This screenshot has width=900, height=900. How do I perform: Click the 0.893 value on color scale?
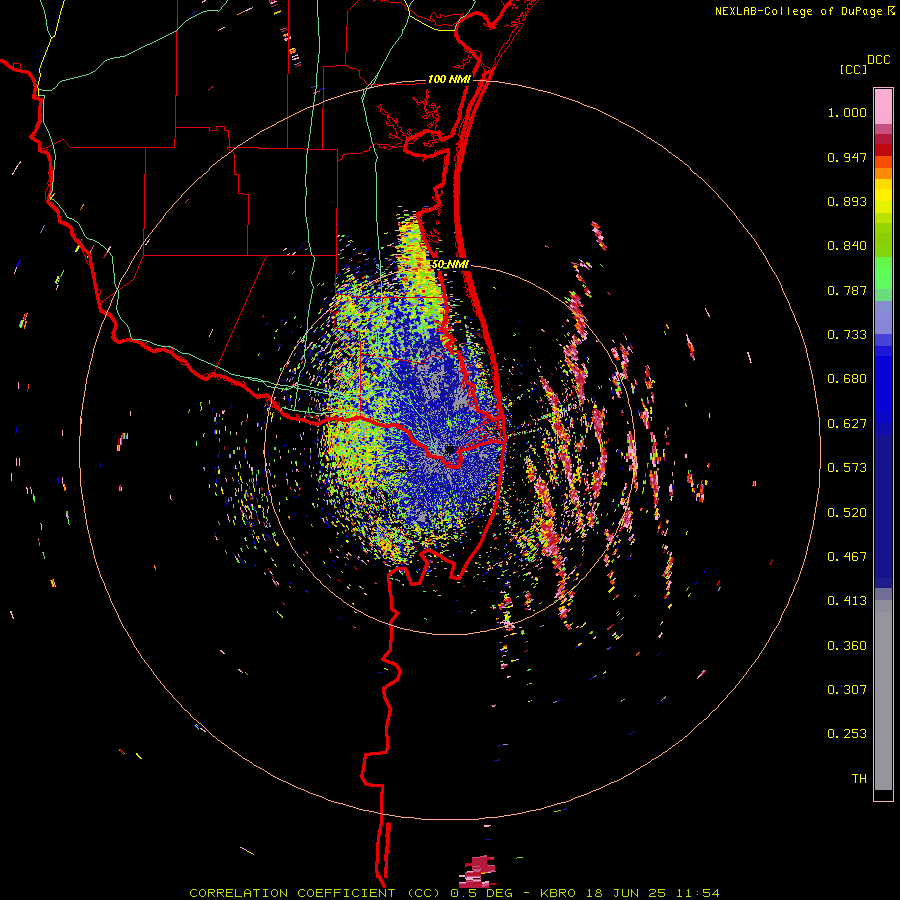847,201
